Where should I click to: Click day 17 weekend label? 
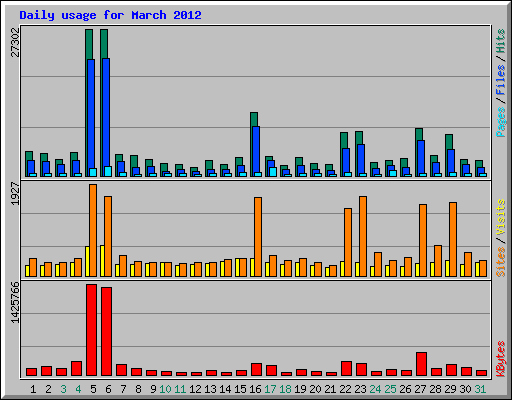(x=270, y=389)
